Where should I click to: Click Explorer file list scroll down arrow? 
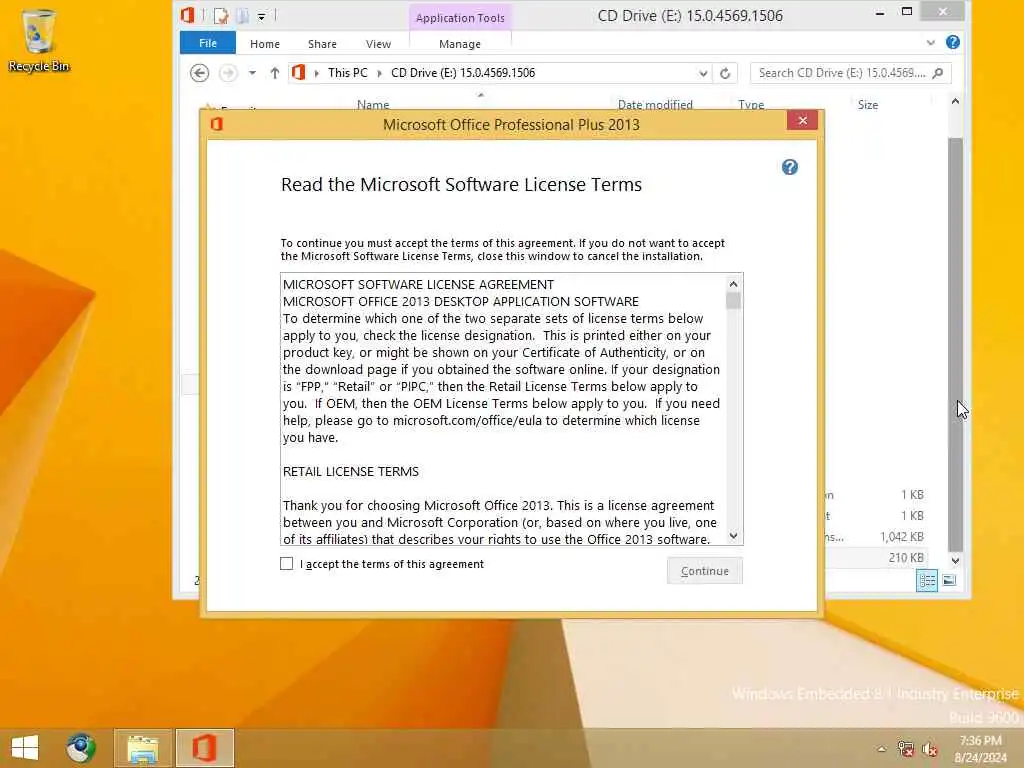[955, 560]
